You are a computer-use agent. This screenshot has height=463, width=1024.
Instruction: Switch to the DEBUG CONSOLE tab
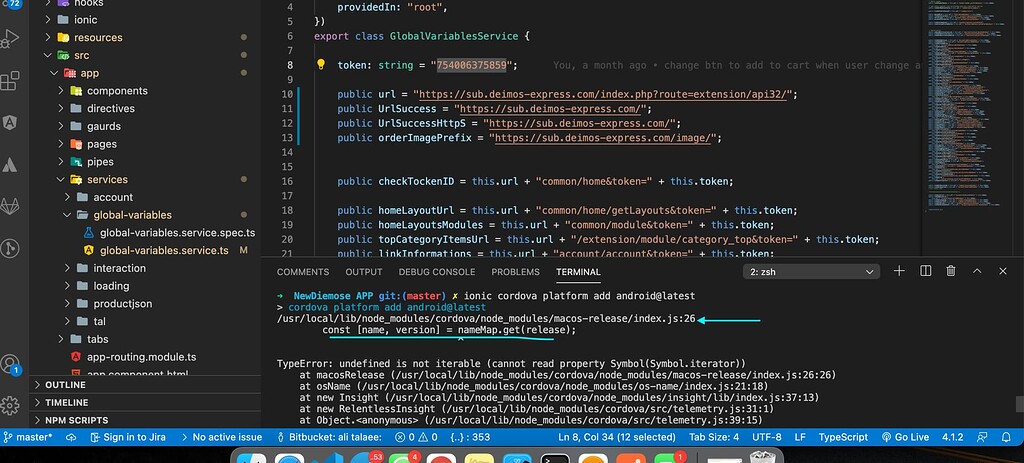437,272
